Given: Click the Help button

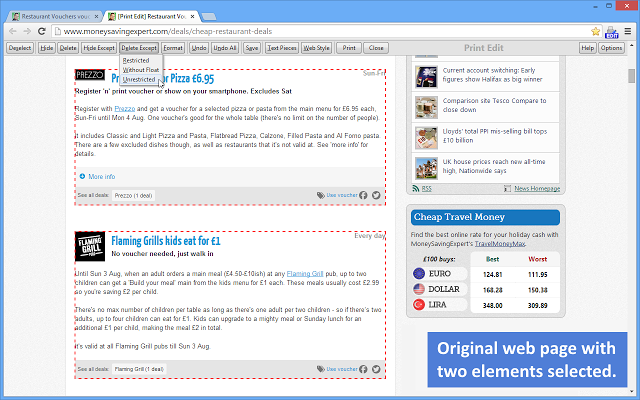Looking at the screenshot, I should pyautogui.click(x=588, y=48).
